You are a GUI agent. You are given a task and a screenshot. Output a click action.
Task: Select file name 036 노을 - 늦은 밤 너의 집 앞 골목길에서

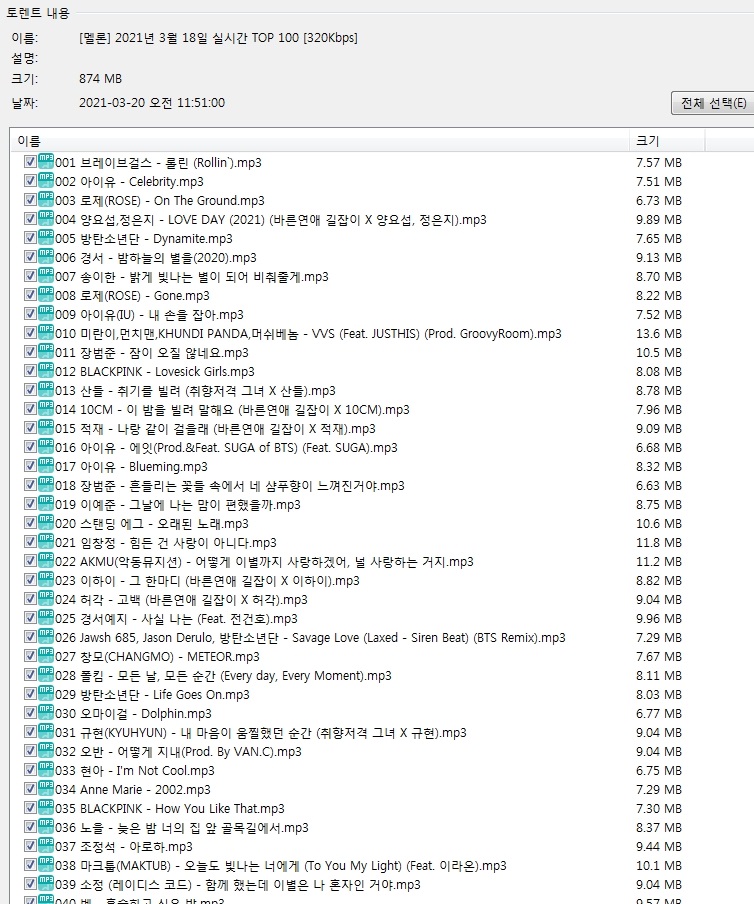tap(182, 828)
